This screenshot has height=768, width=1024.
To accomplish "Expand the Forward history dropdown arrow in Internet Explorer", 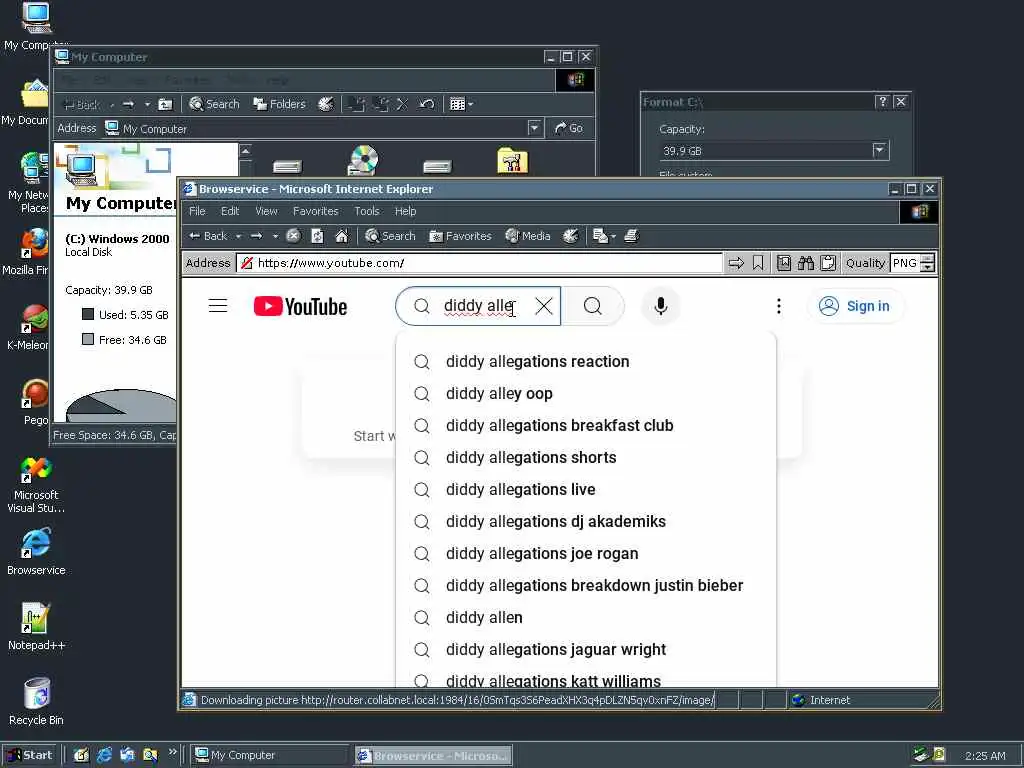I will click(276, 236).
